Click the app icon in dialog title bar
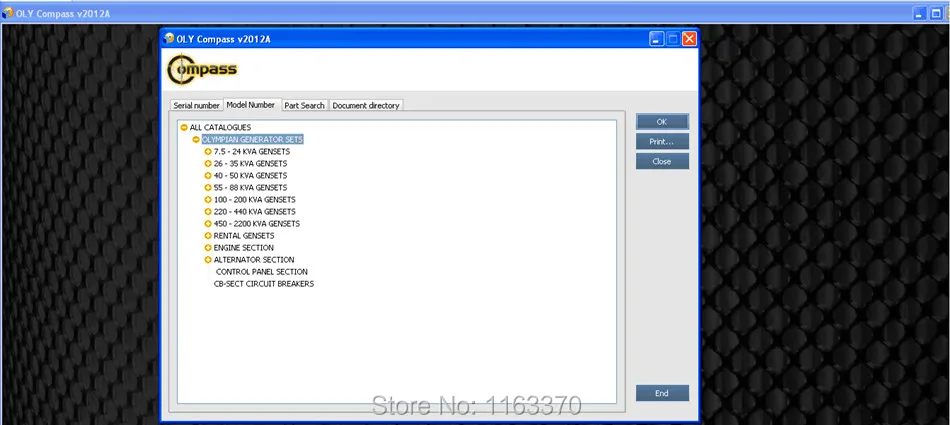The image size is (950, 425). 169,39
